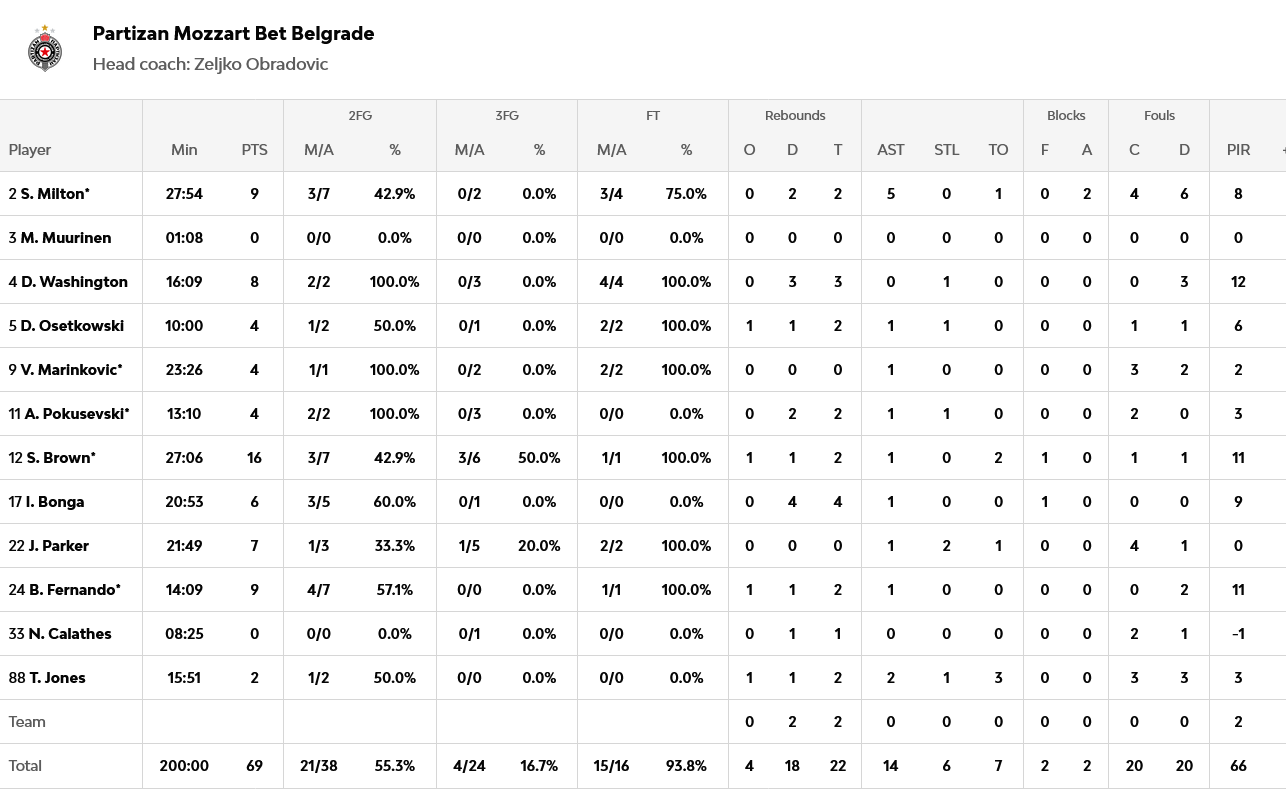Click the Partizan club logo
The image size is (1286, 790).
(x=46, y=48)
